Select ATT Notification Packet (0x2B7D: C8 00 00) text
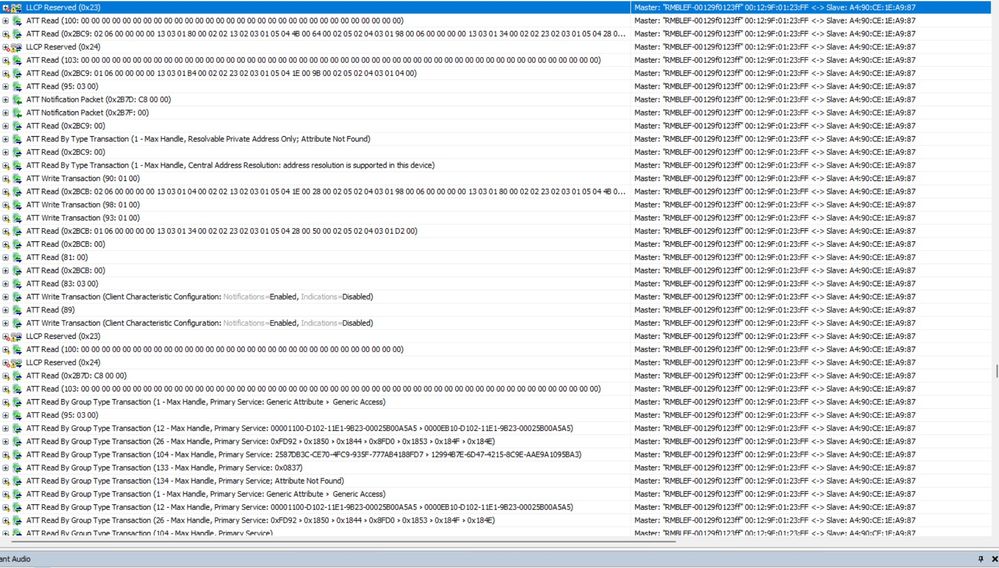This screenshot has height=568, width=999. [x=98, y=99]
